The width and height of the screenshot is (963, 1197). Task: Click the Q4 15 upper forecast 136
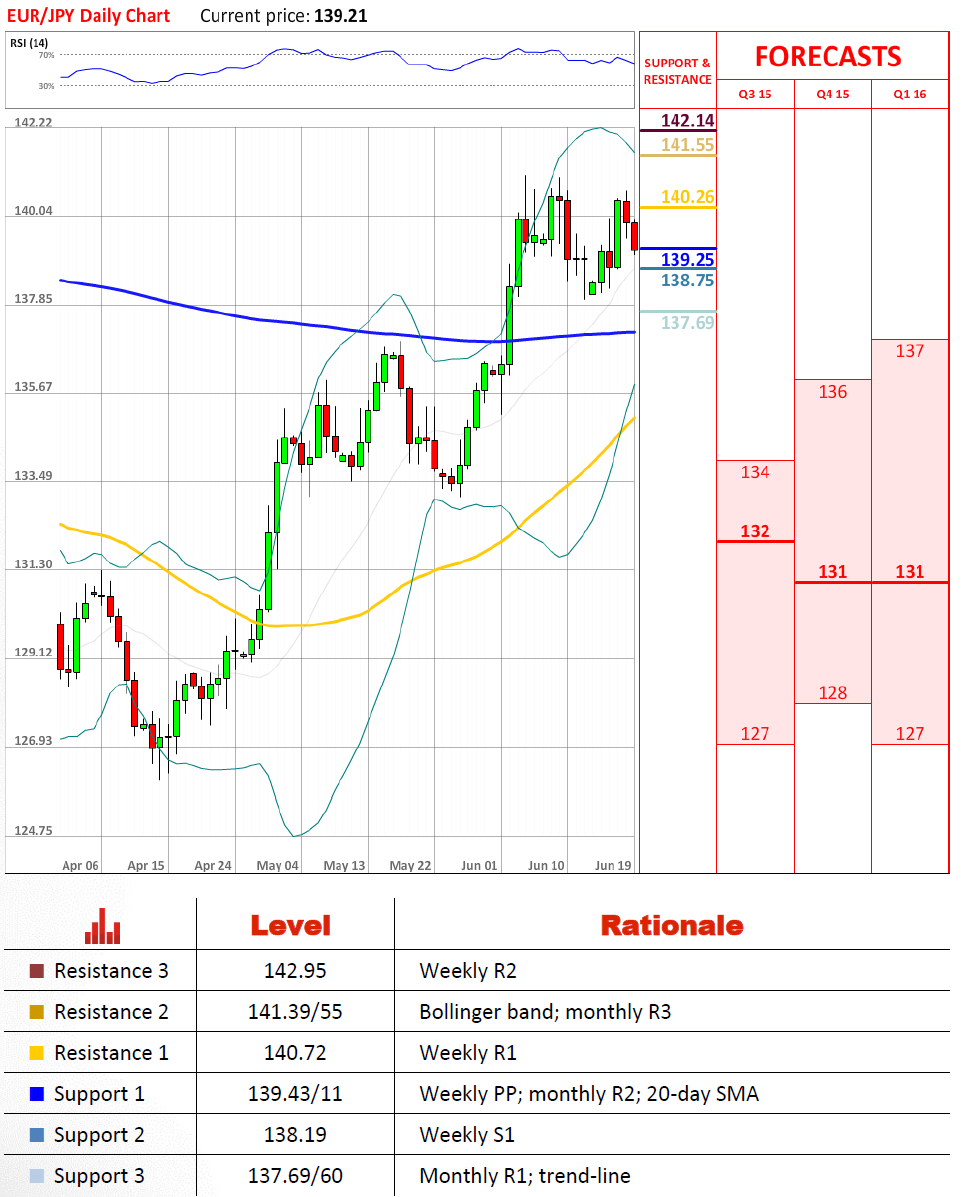tap(832, 392)
